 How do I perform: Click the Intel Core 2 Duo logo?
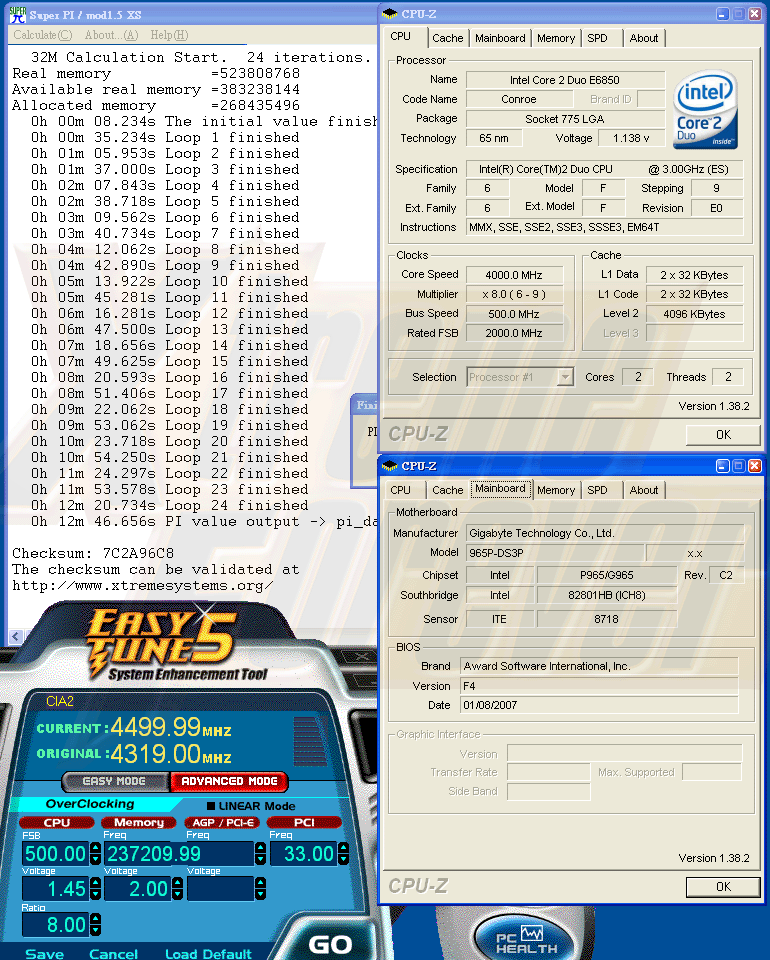706,110
